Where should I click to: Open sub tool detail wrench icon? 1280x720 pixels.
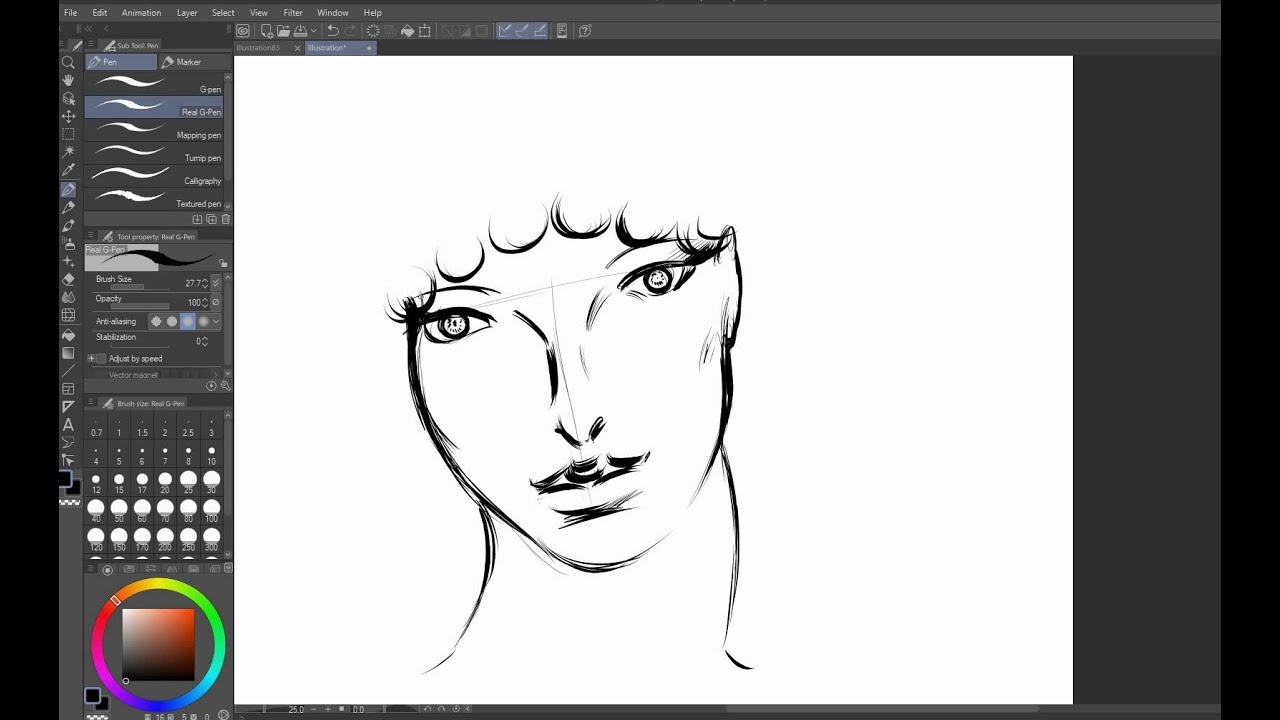click(226, 385)
